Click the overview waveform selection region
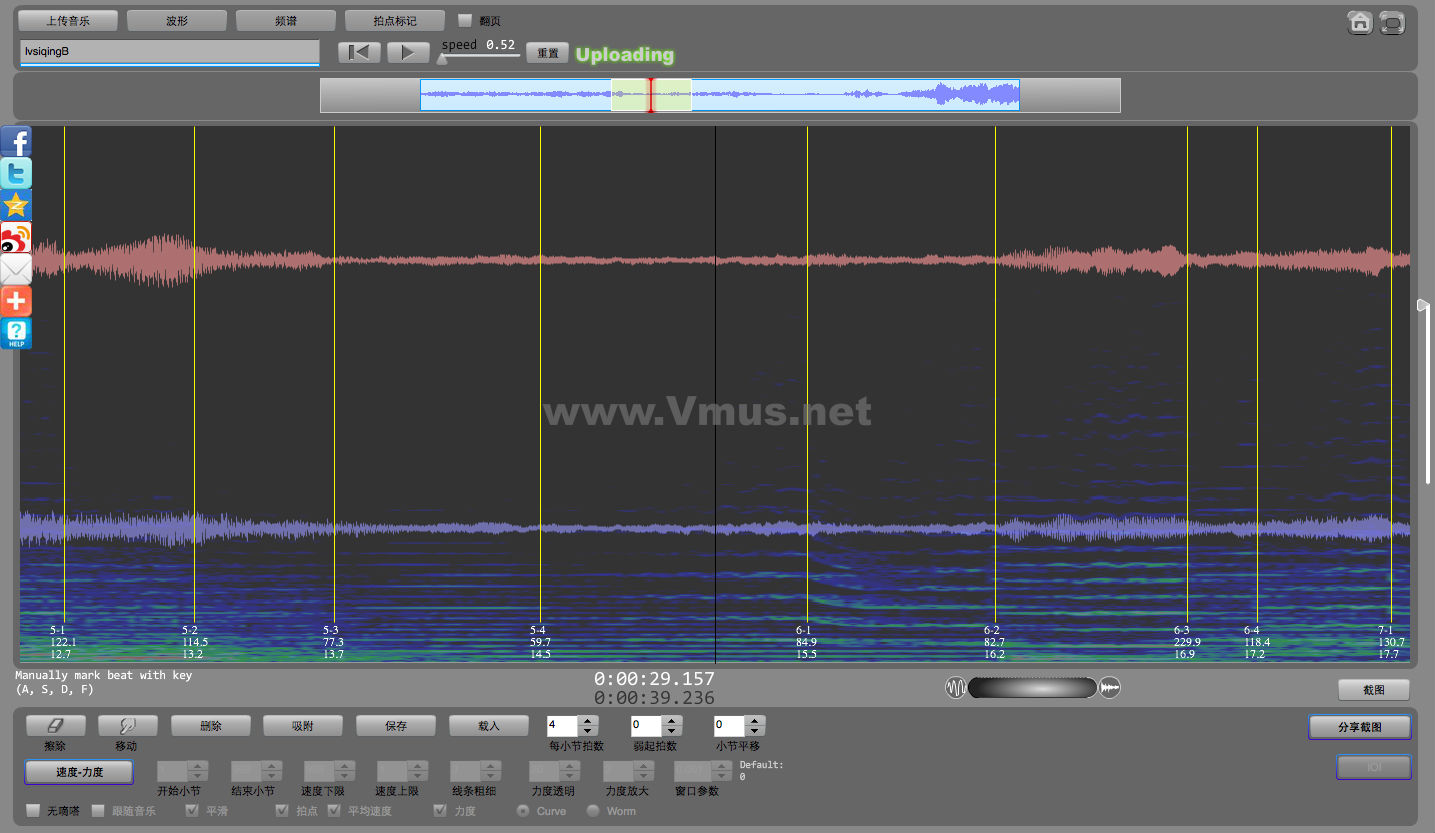The width and height of the screenshot is (1435, 833). [651, 95]
